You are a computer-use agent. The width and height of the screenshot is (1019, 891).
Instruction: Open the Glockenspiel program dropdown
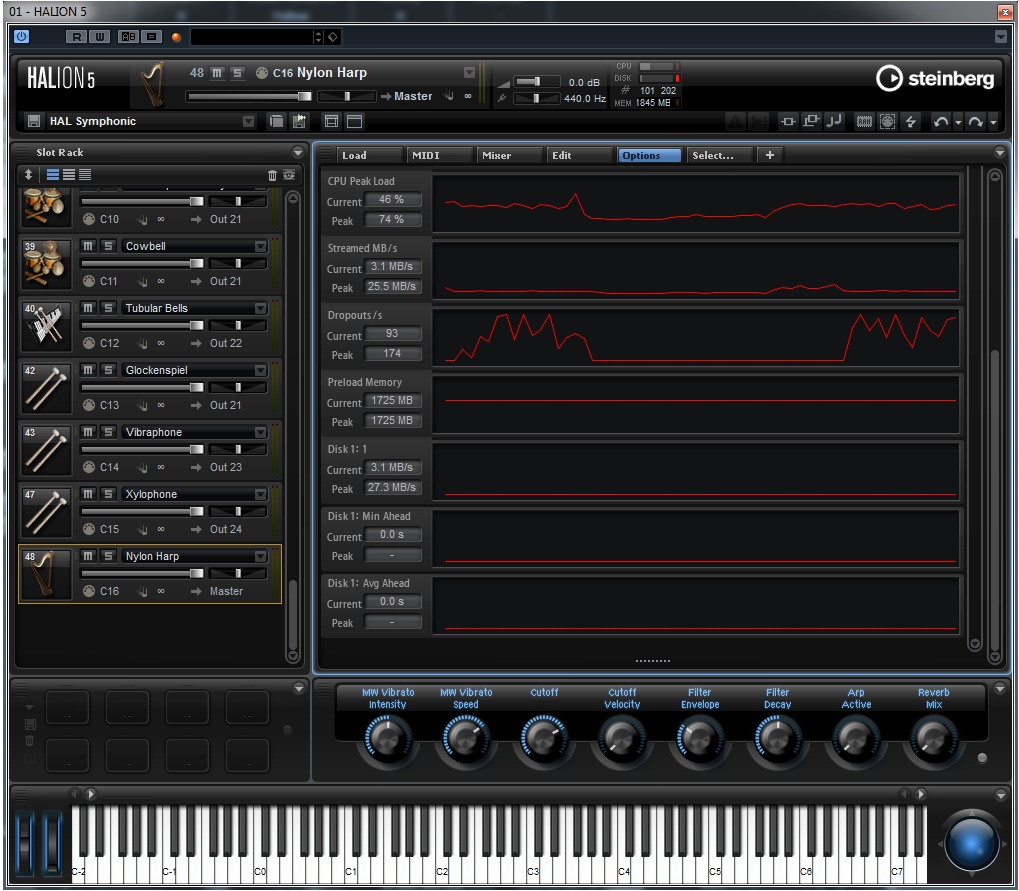pos(260,370)
